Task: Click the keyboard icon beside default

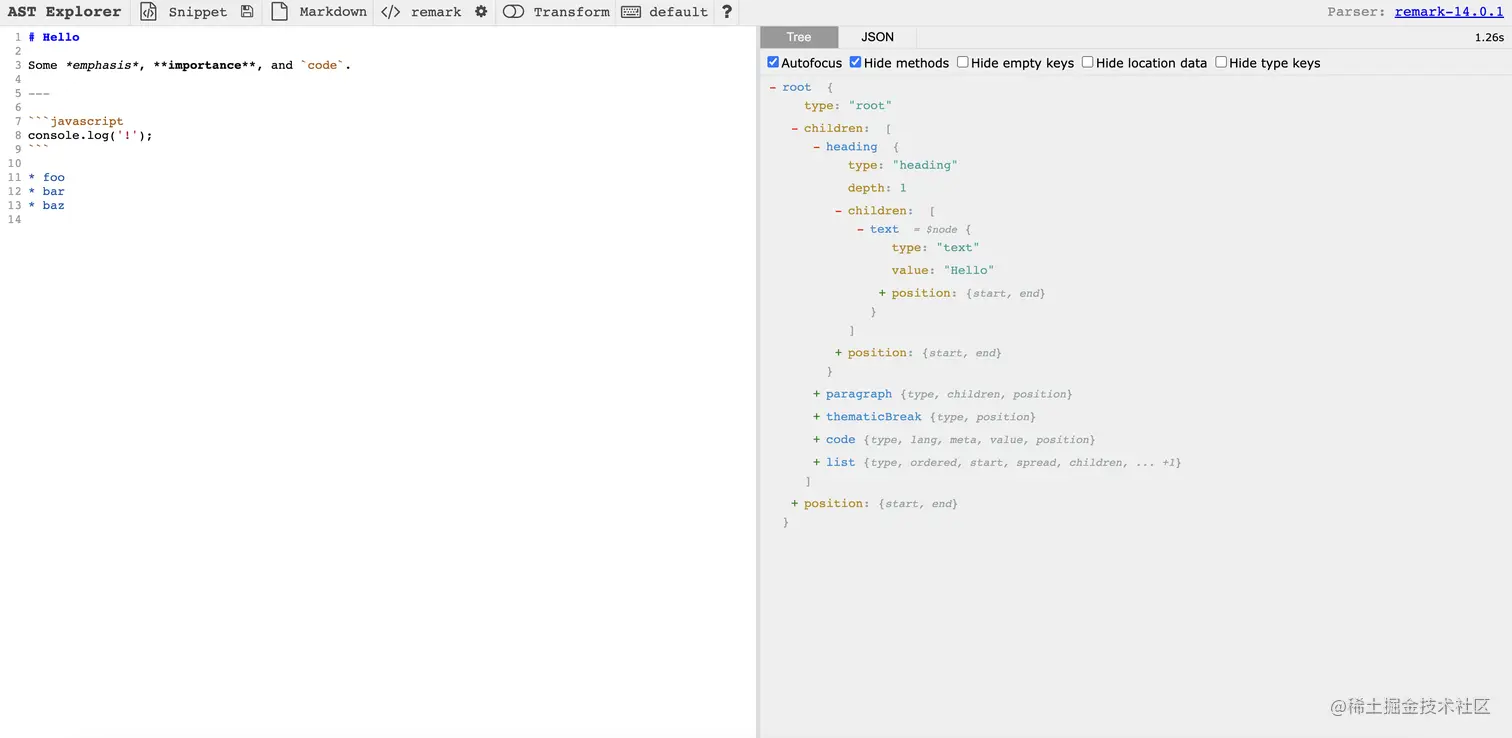Action: click(631, 12)
